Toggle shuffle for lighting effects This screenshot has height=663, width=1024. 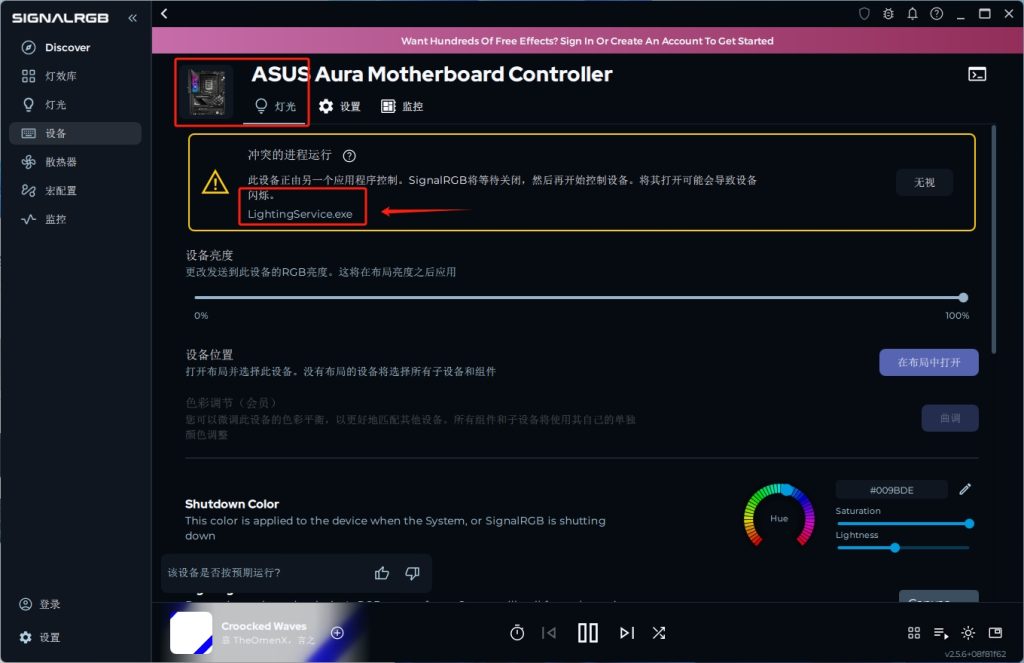point(659,633)
